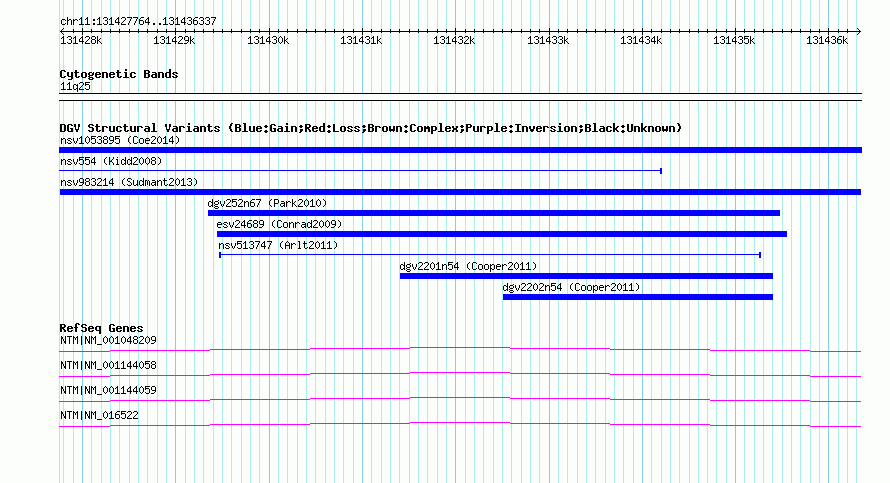Select the esv24689 blue gain bar
890x483 pixels.
(x=502, y=234)
